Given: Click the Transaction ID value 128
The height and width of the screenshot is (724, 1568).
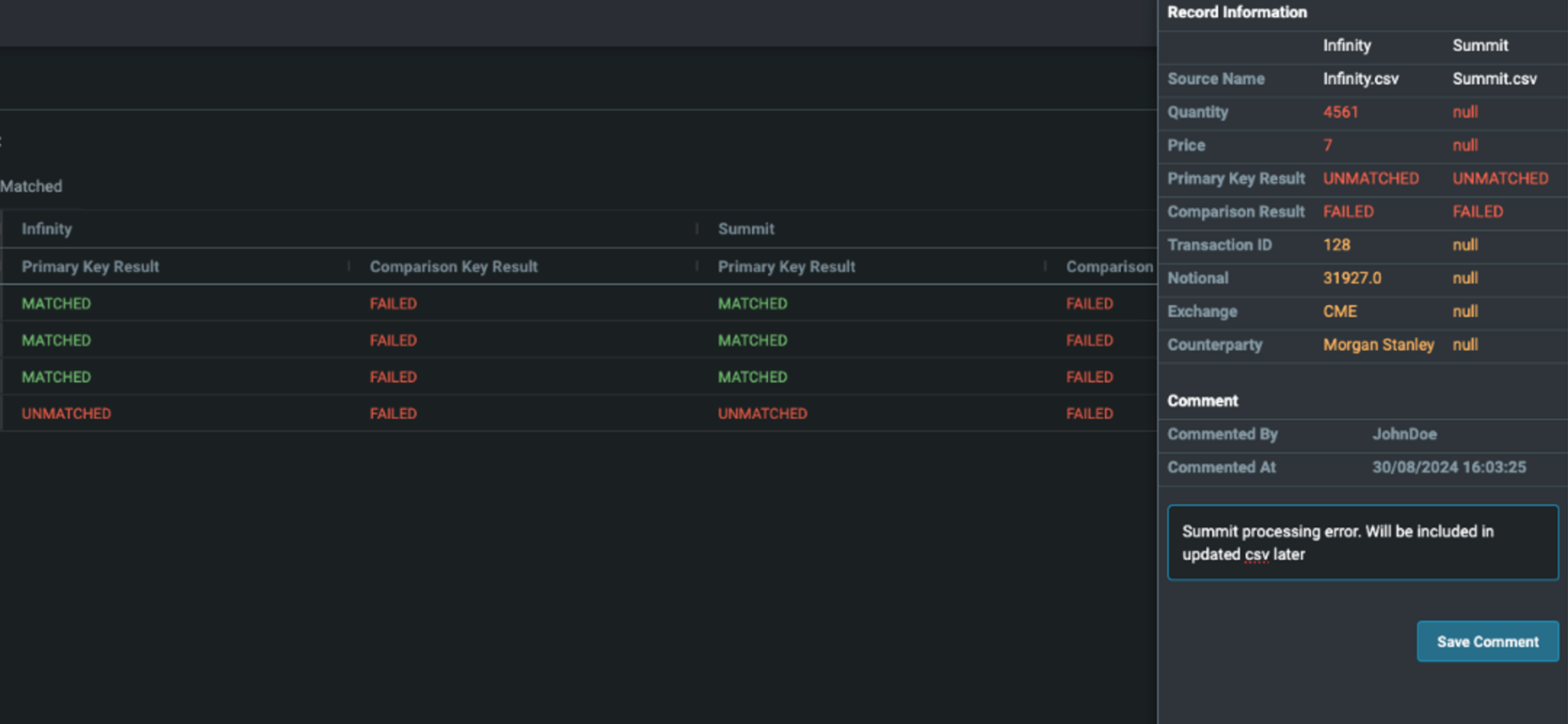Looking at the screenshot, I should point(1337,244).
